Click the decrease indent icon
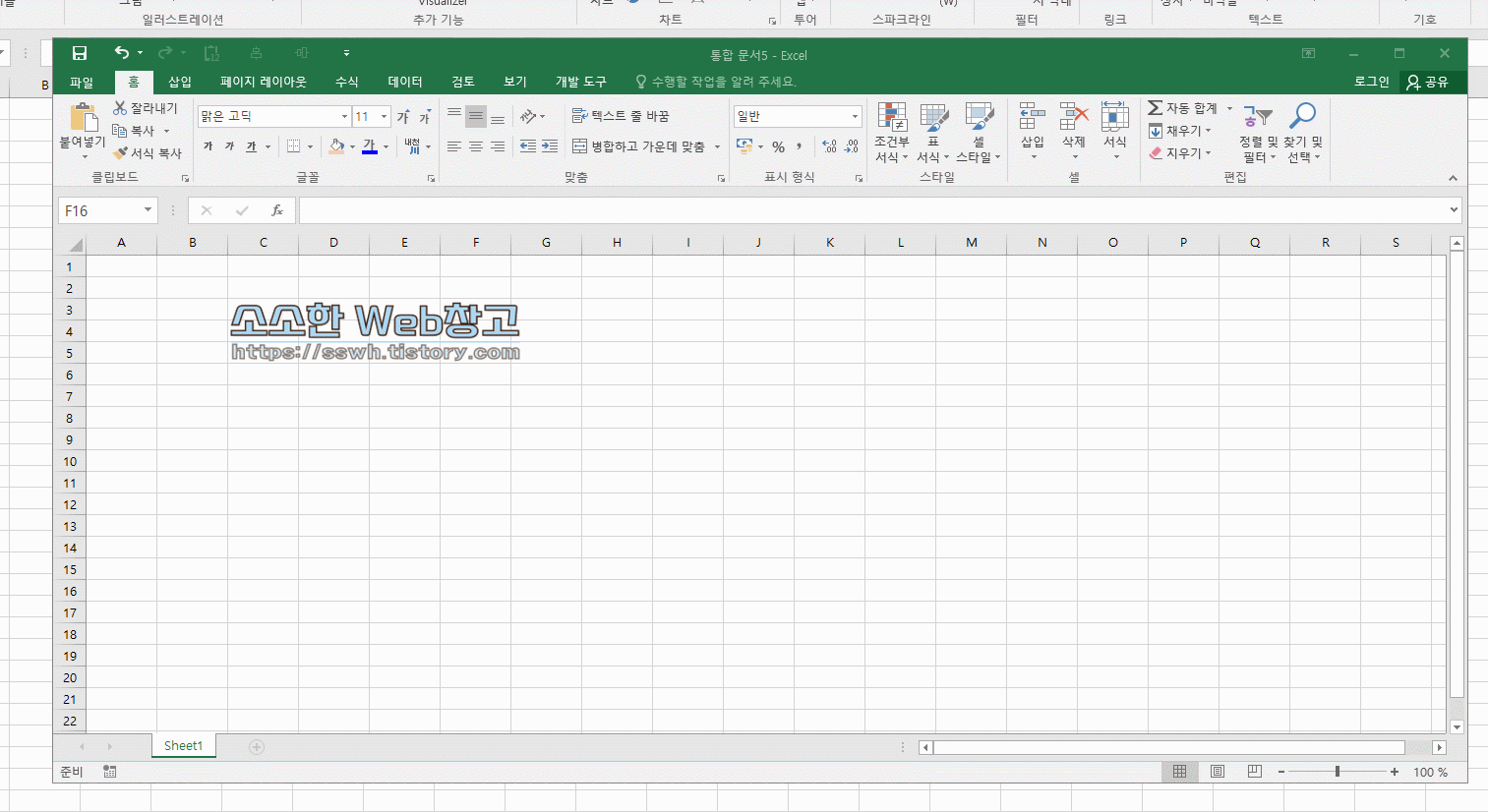 528,146
